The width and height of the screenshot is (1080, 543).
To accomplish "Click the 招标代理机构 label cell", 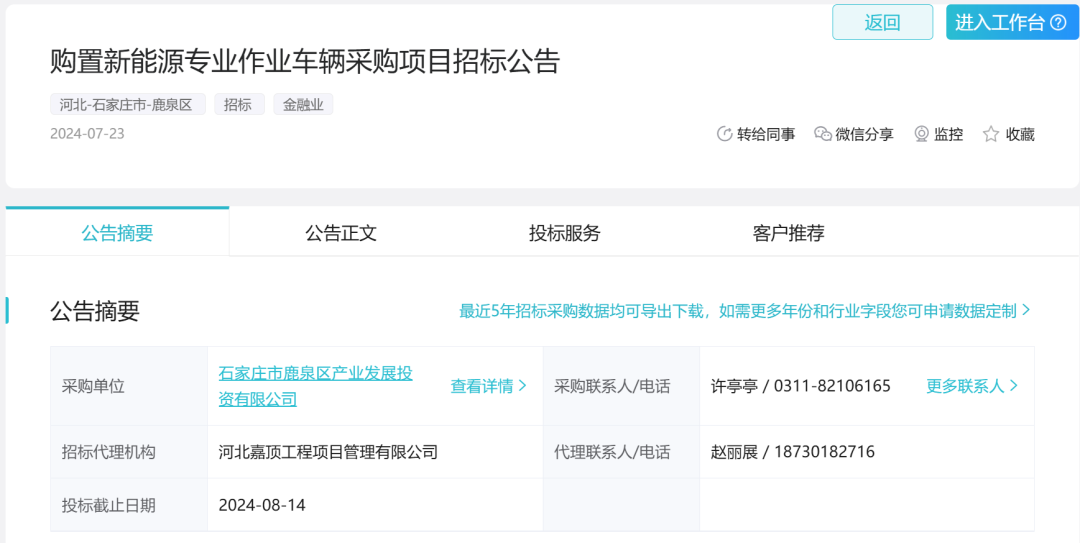I will coord(129,452).
